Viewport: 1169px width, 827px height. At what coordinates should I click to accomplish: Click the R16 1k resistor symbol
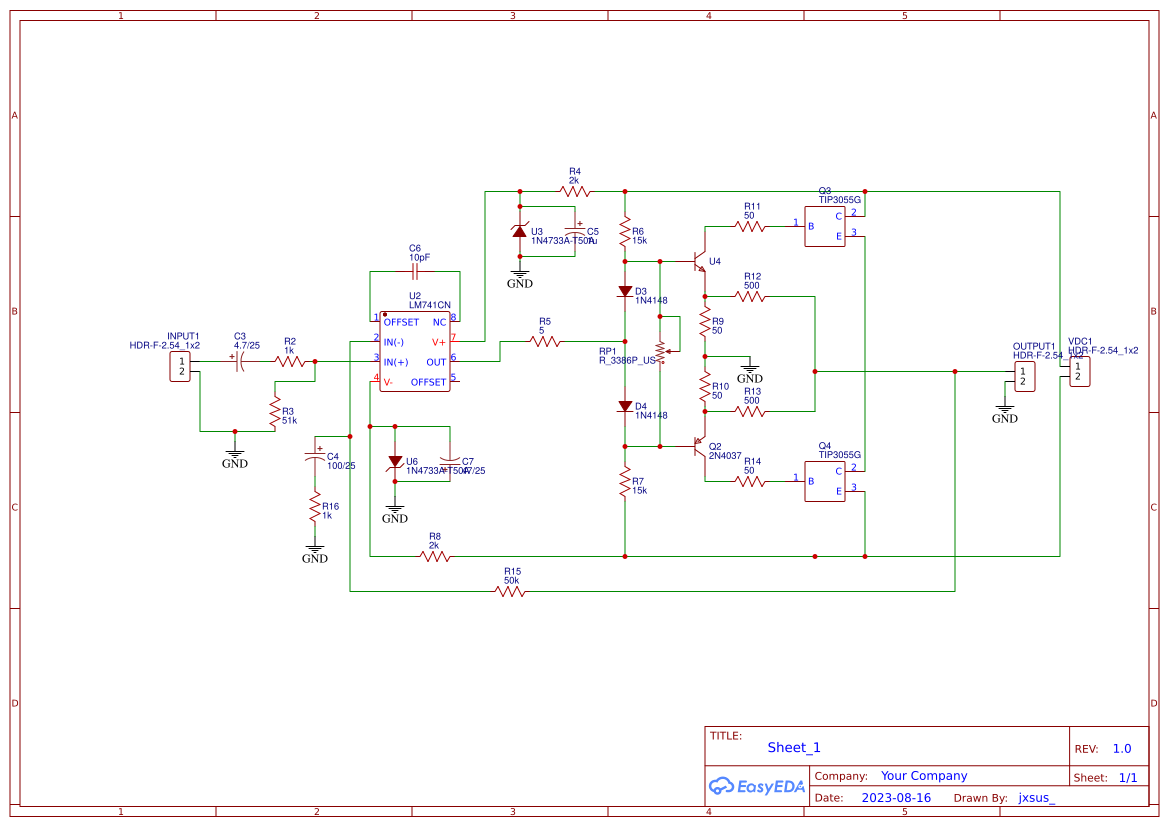pyautogui.click(x=315, y=507)
